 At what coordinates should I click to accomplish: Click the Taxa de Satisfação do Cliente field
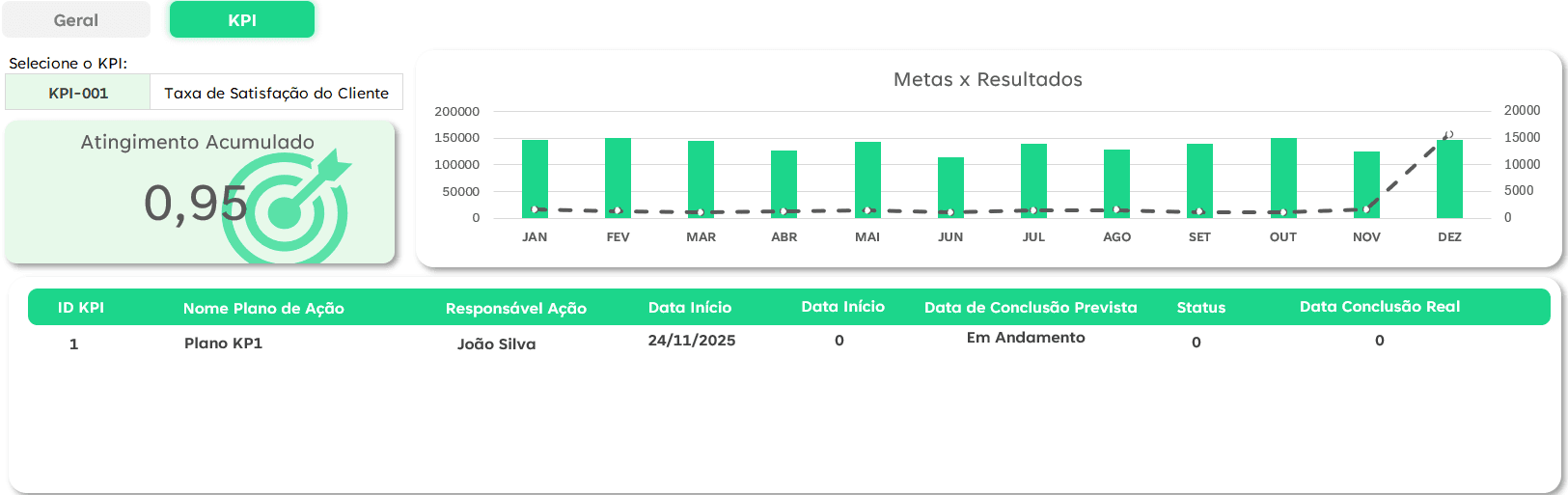tap(276, 93)
